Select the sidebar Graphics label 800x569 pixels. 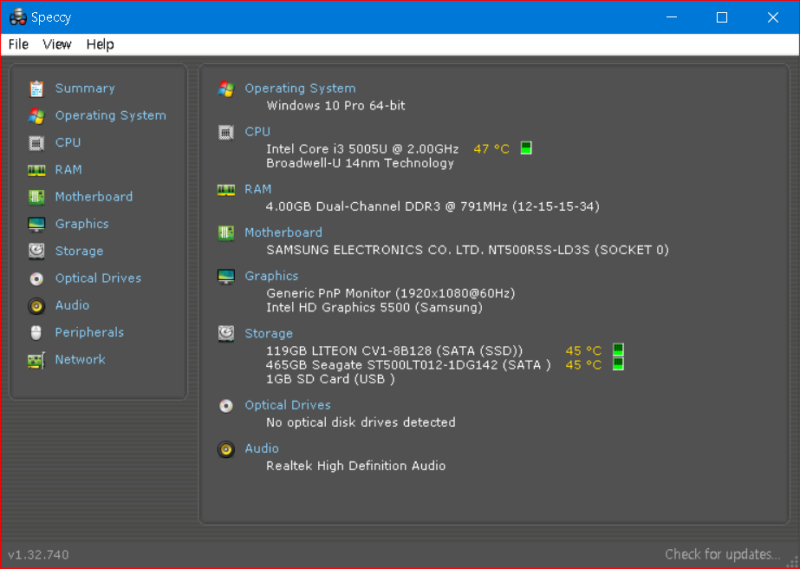[x=82, y=224]
